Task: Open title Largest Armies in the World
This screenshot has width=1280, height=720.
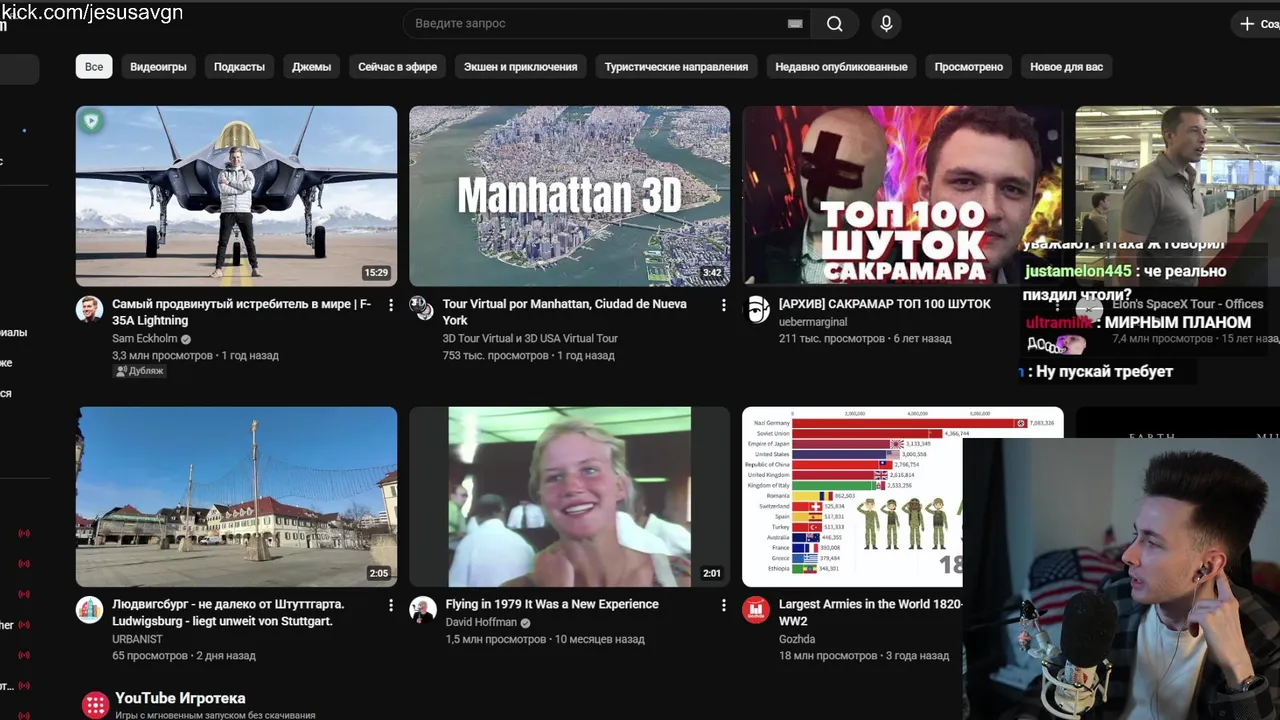Action: coord(870,612)
